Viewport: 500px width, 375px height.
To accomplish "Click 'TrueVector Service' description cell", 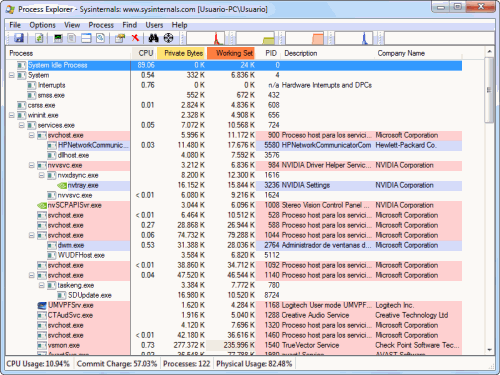I will point(310,345).
